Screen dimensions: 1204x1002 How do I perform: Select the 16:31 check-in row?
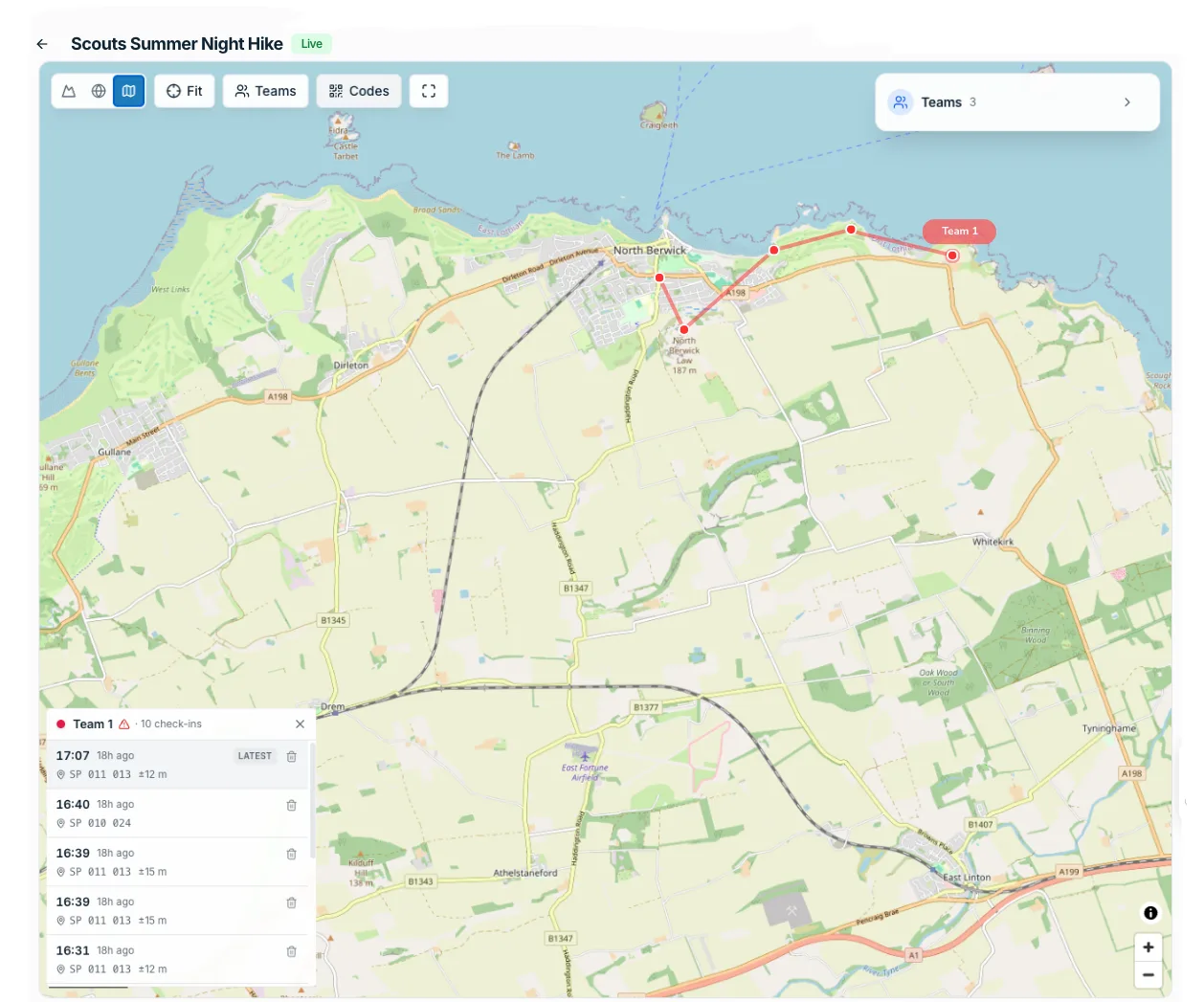tap(179, 959)
